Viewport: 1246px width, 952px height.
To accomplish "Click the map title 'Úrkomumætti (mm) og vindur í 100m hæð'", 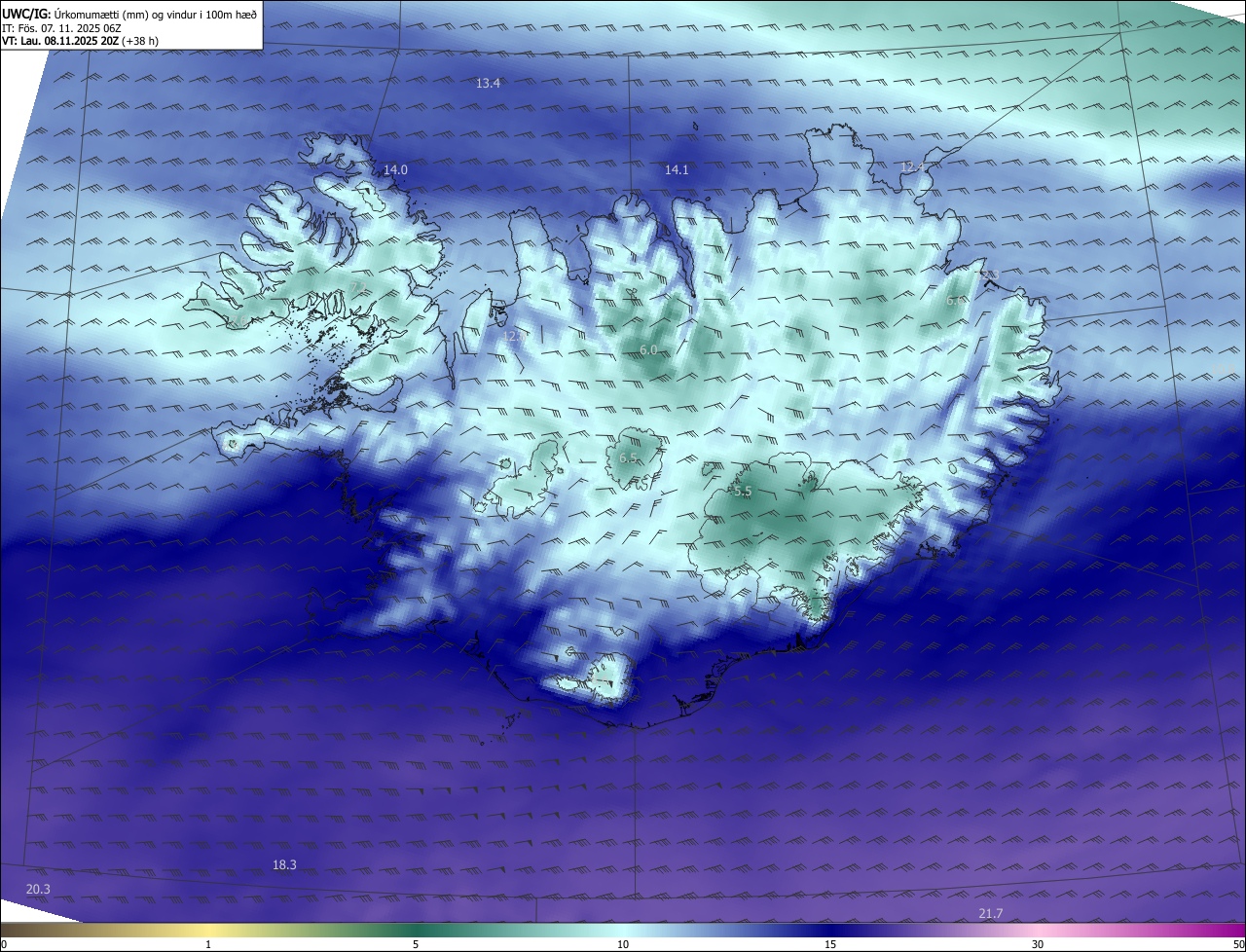I will coord(155,14).
